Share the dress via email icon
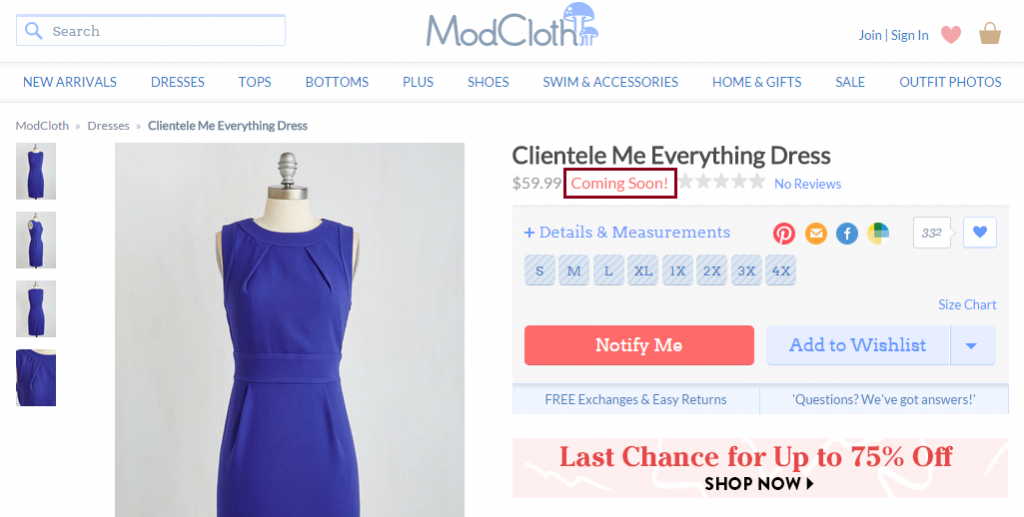This screenshot has width=1024, height=517. point(816,233)
